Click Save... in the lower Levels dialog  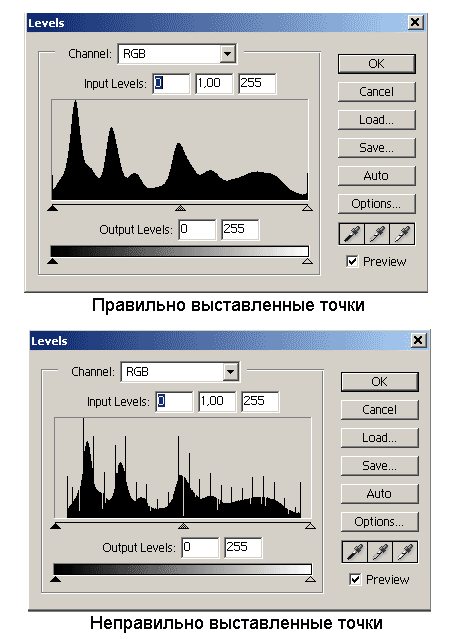click(x=379, y=466)
